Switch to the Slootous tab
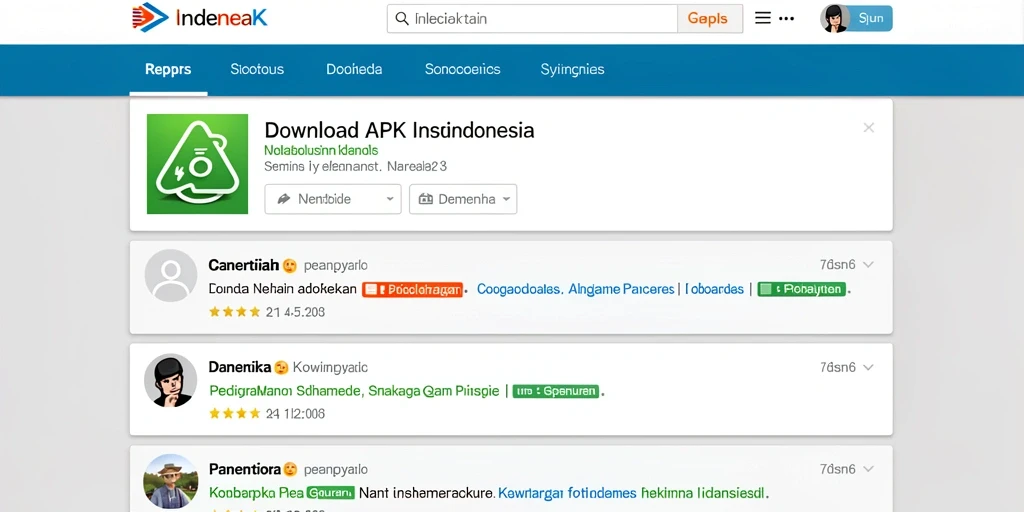The image size is (1024, 512). 257,69
